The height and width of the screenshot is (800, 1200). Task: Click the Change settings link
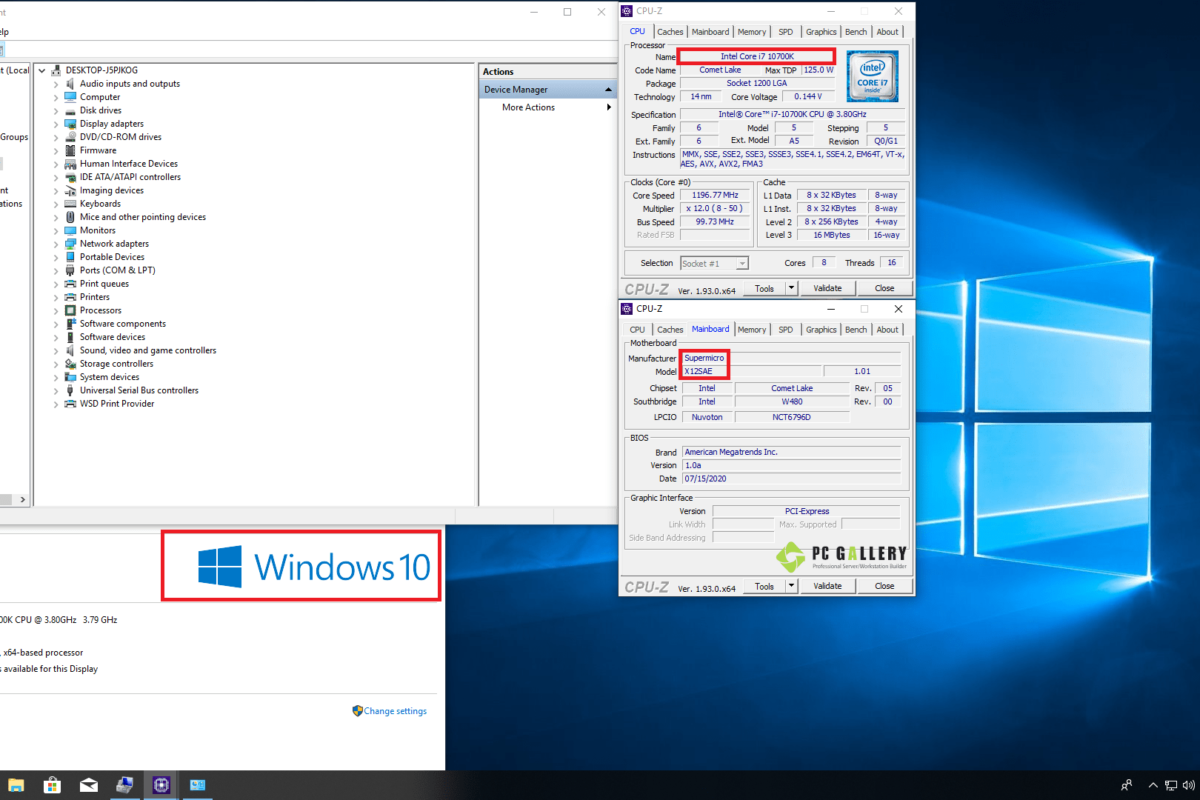coord(395,711)
